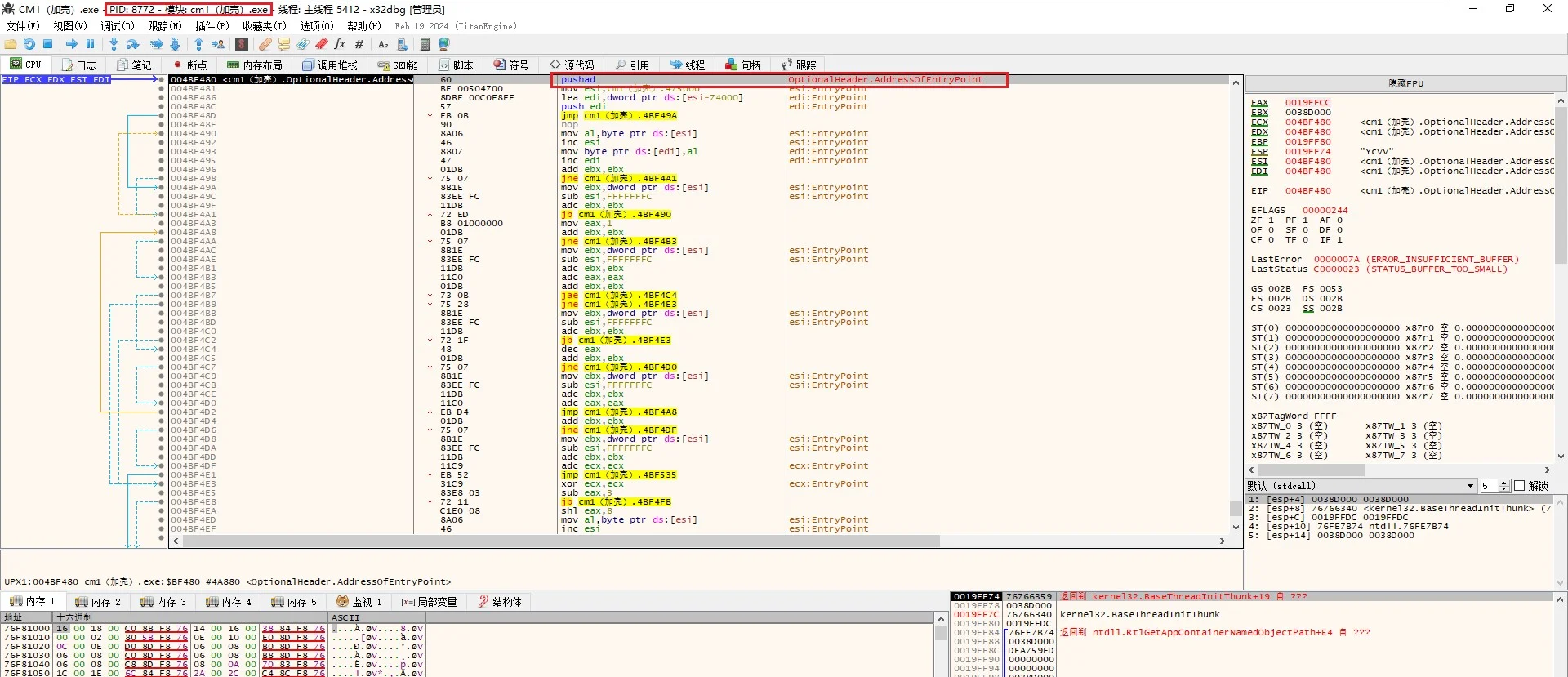The height and width of the screenshot is (677, 1568).
Task: Open the Scylla plugin icon
Action: (x=242, y=44)
